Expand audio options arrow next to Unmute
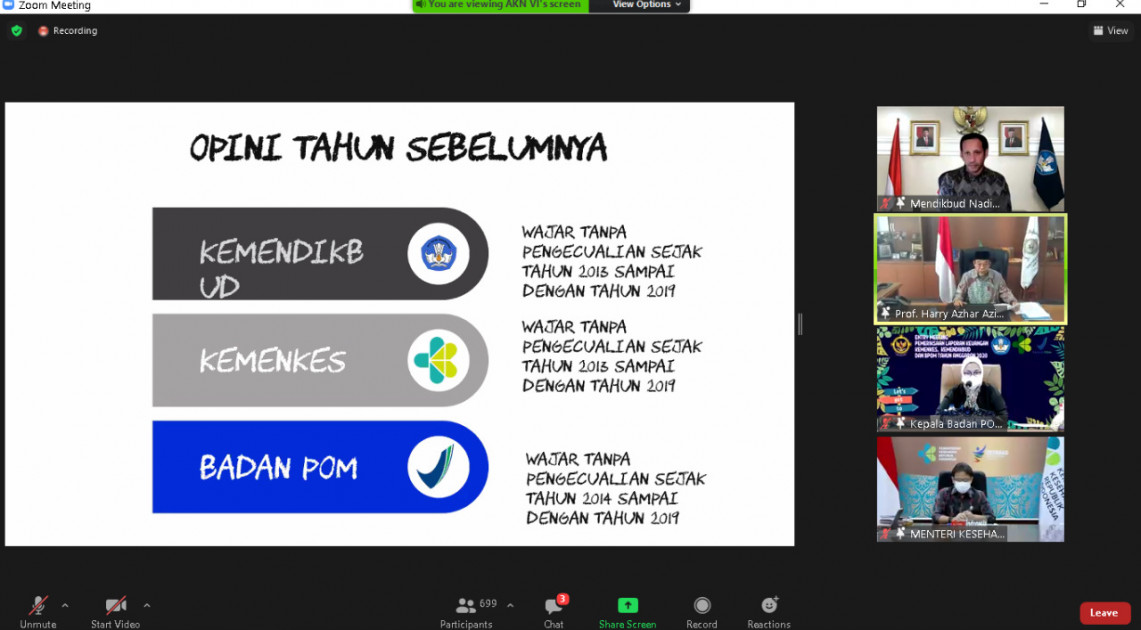The height and width of the screenshot is (630, 1141). point(65,605)
